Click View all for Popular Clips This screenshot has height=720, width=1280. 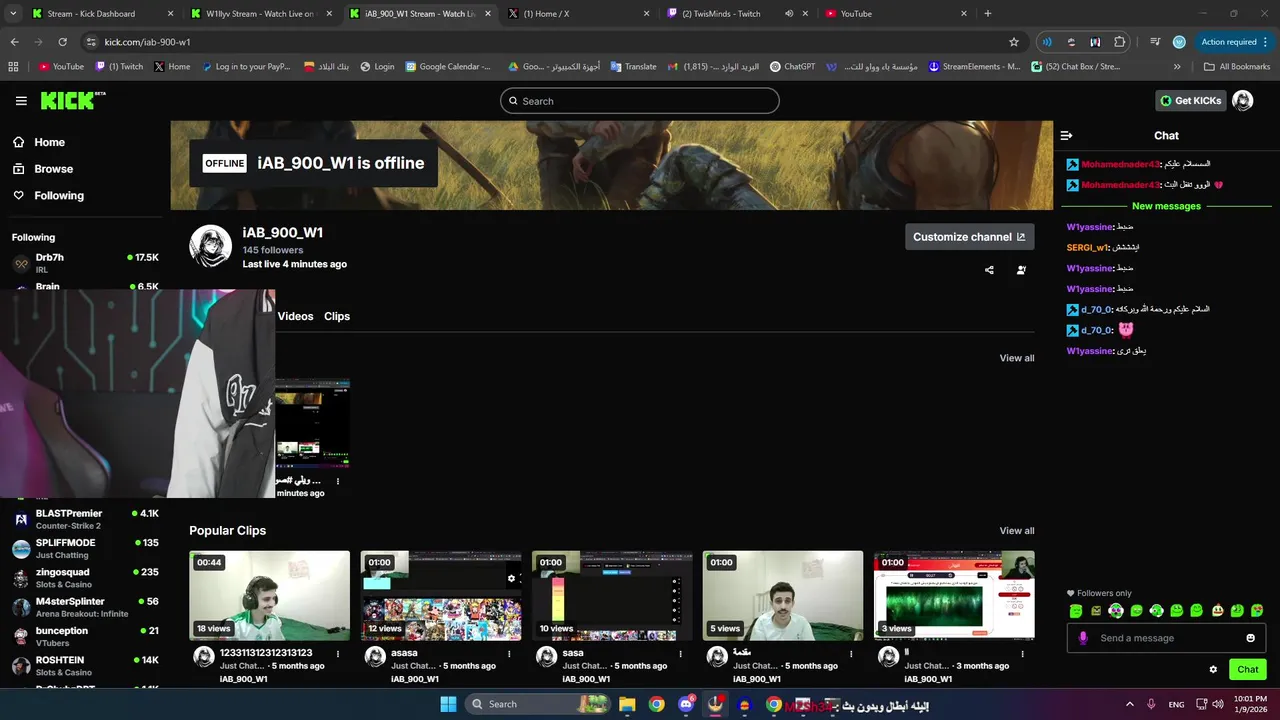(1017, 531)
